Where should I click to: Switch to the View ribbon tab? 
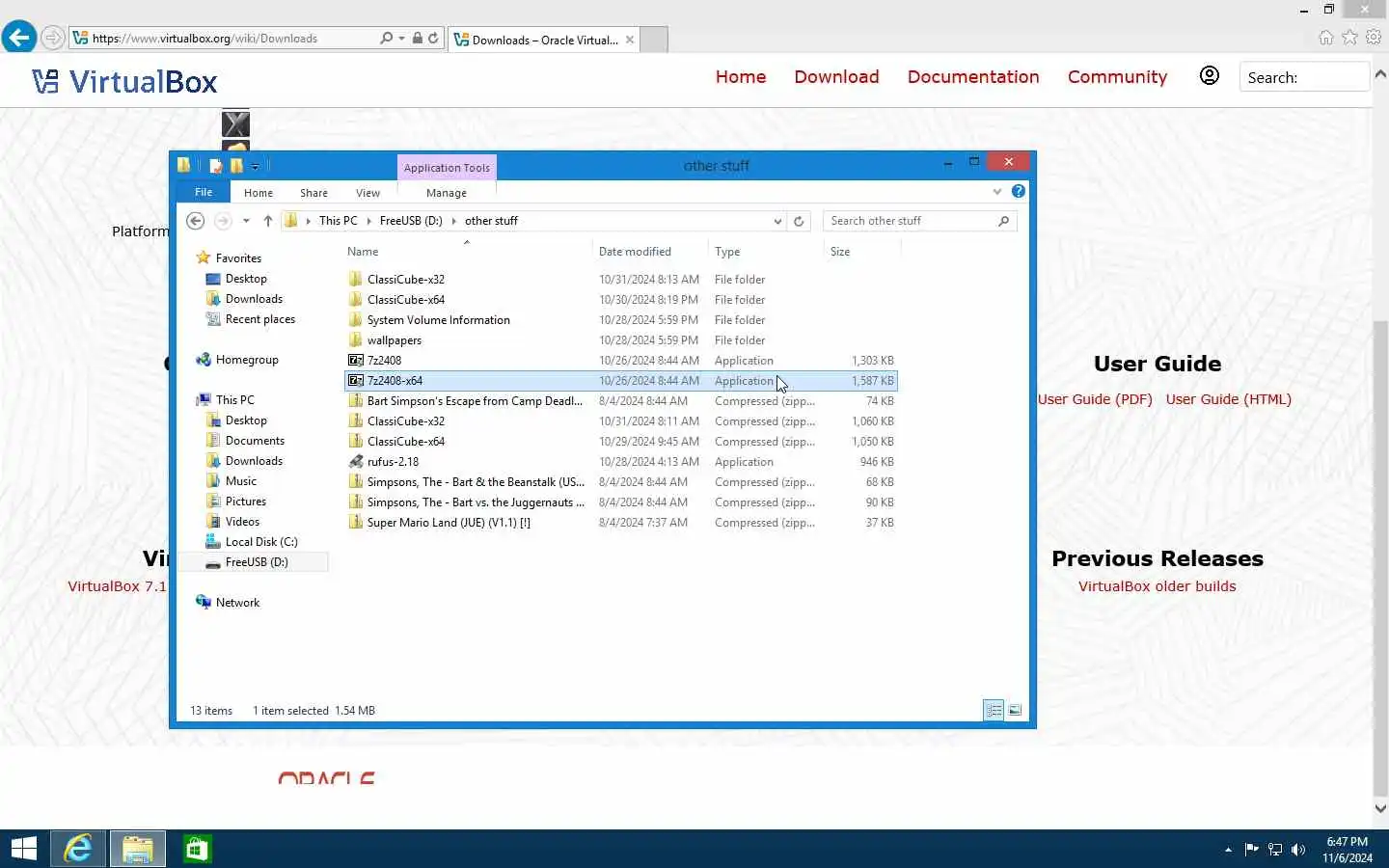pos(368,193)
